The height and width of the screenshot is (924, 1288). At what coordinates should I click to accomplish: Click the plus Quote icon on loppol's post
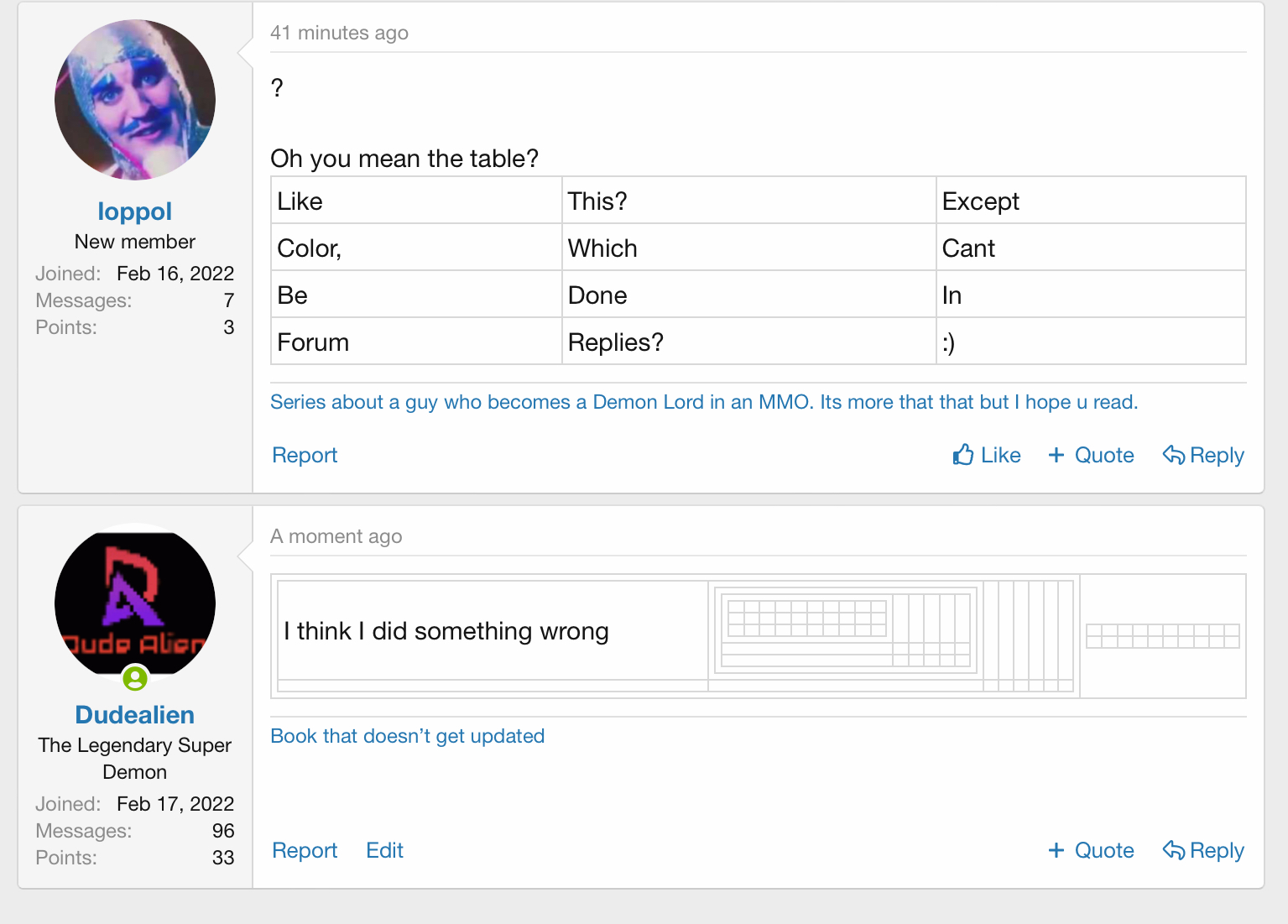(x=1056, y=455)
